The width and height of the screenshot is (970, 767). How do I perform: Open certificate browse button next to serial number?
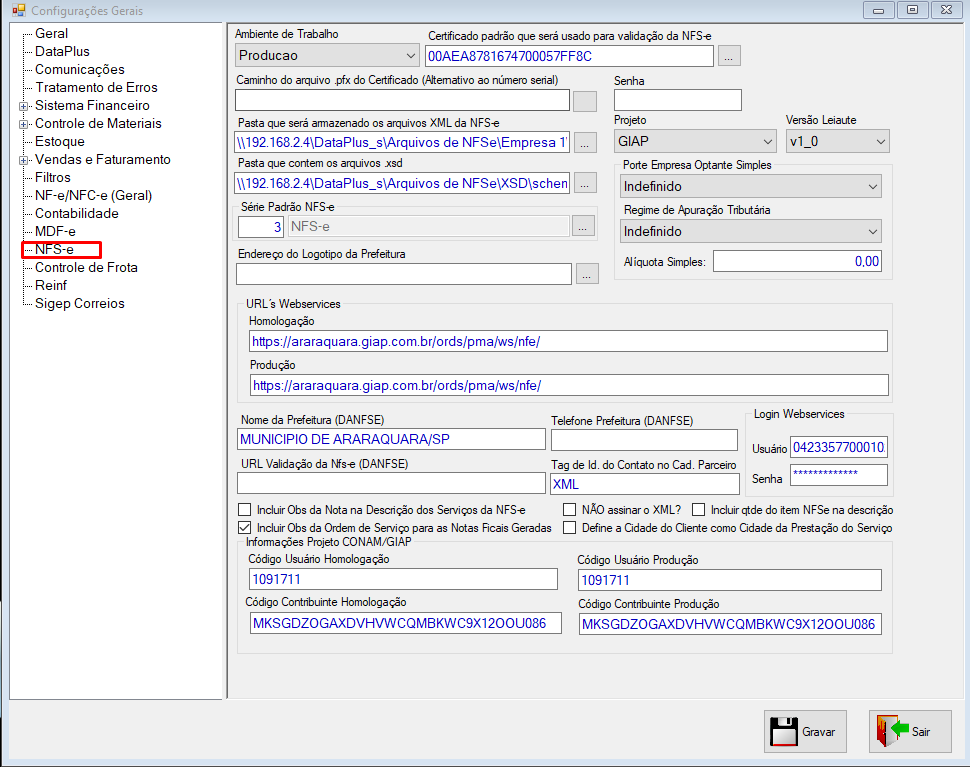point(729,56)
